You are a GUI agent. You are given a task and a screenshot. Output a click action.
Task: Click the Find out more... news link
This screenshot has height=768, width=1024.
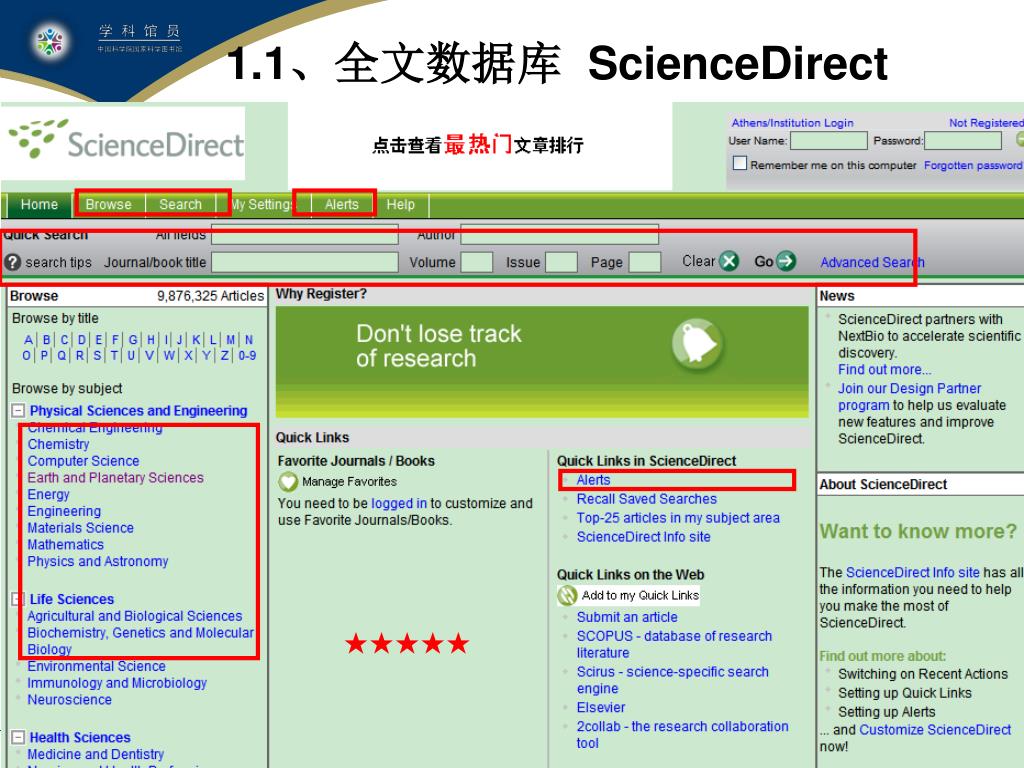coord(884,370)
